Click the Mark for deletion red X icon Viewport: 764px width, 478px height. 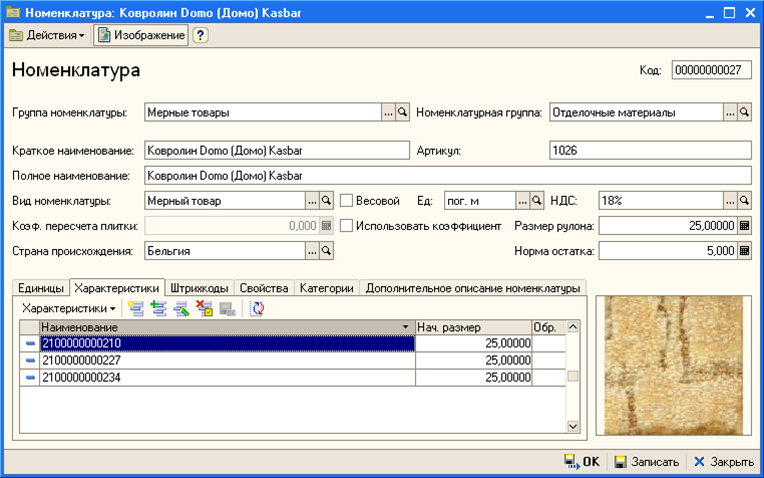click(x=205, y=308)
